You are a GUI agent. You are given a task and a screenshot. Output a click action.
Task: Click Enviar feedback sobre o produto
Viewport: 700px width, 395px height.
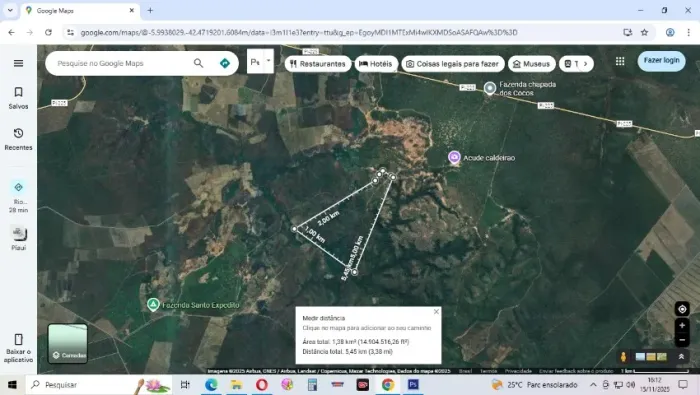point(576,371)
